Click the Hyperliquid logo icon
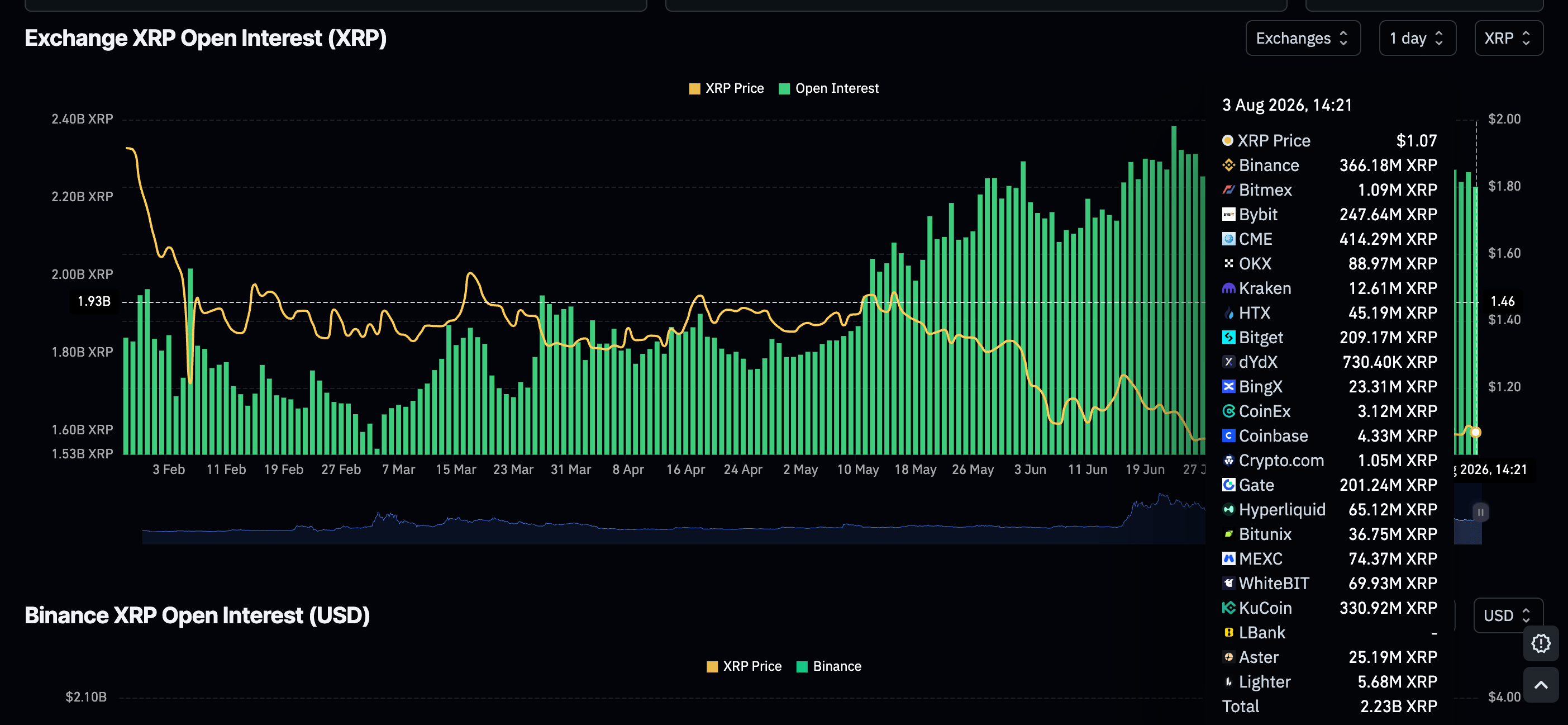This screenshot has height=725, width=1568. (x=1228, y=509)
